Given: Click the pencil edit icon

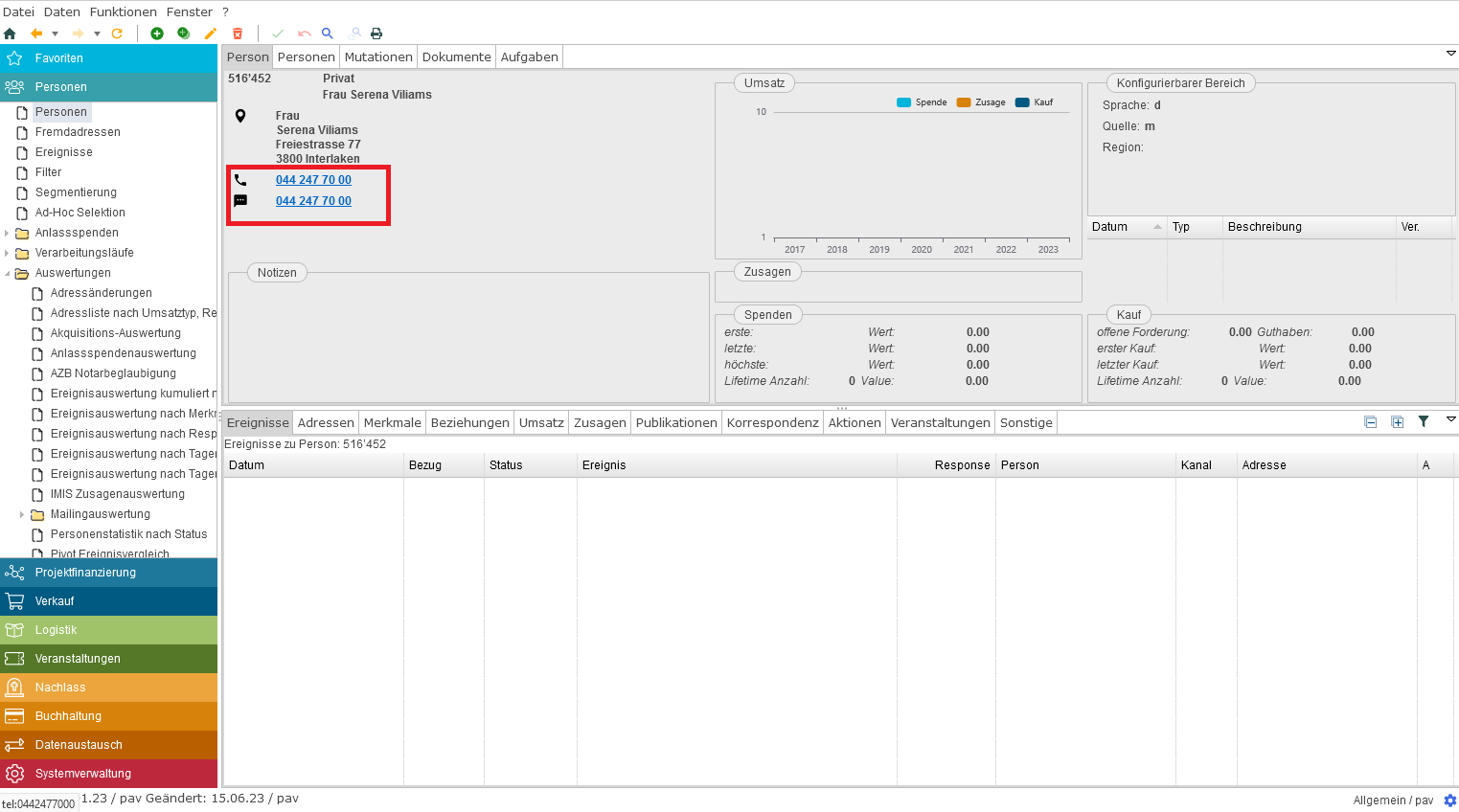Looking at the screenshot, I should pos(211,34).
